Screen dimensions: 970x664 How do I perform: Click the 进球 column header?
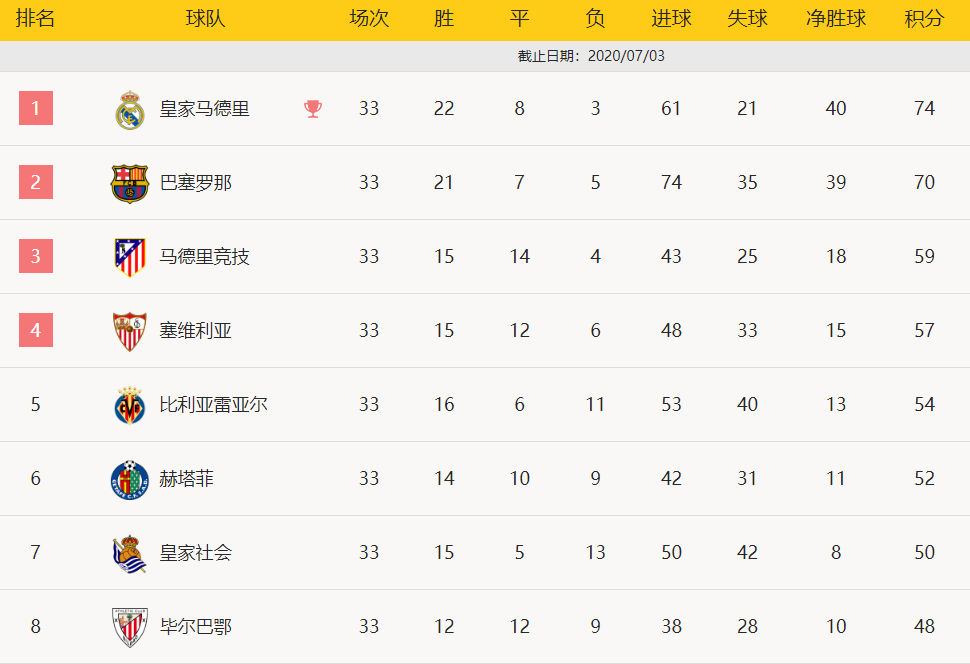click(x=671, y=19)
